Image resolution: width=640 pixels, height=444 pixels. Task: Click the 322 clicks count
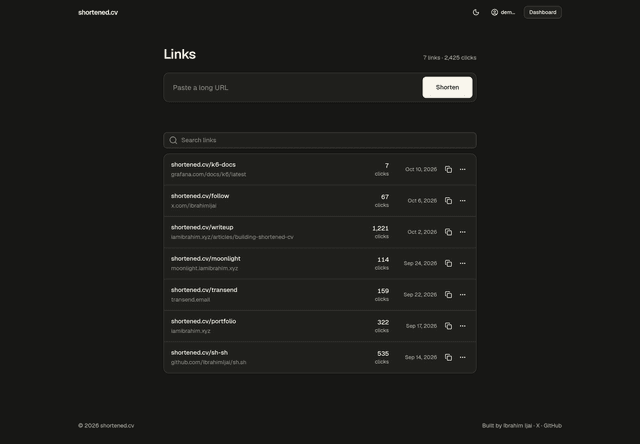click(x=382, y=326)
